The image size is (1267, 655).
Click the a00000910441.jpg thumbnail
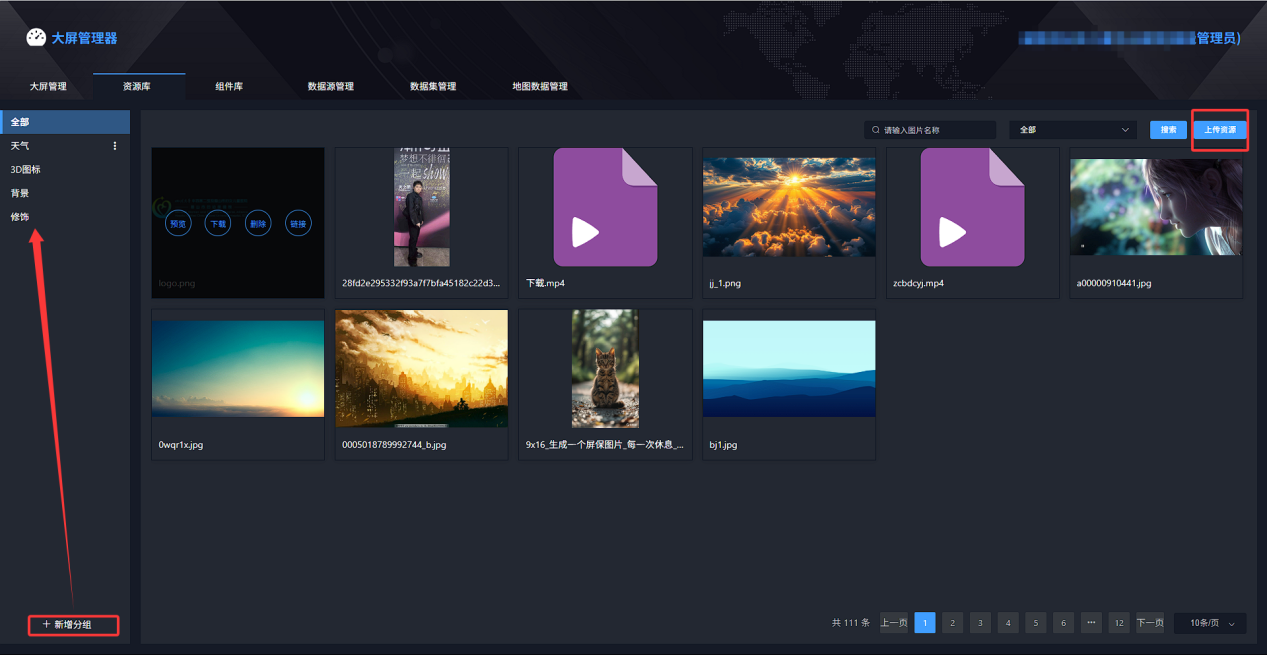coord(1156,208)
